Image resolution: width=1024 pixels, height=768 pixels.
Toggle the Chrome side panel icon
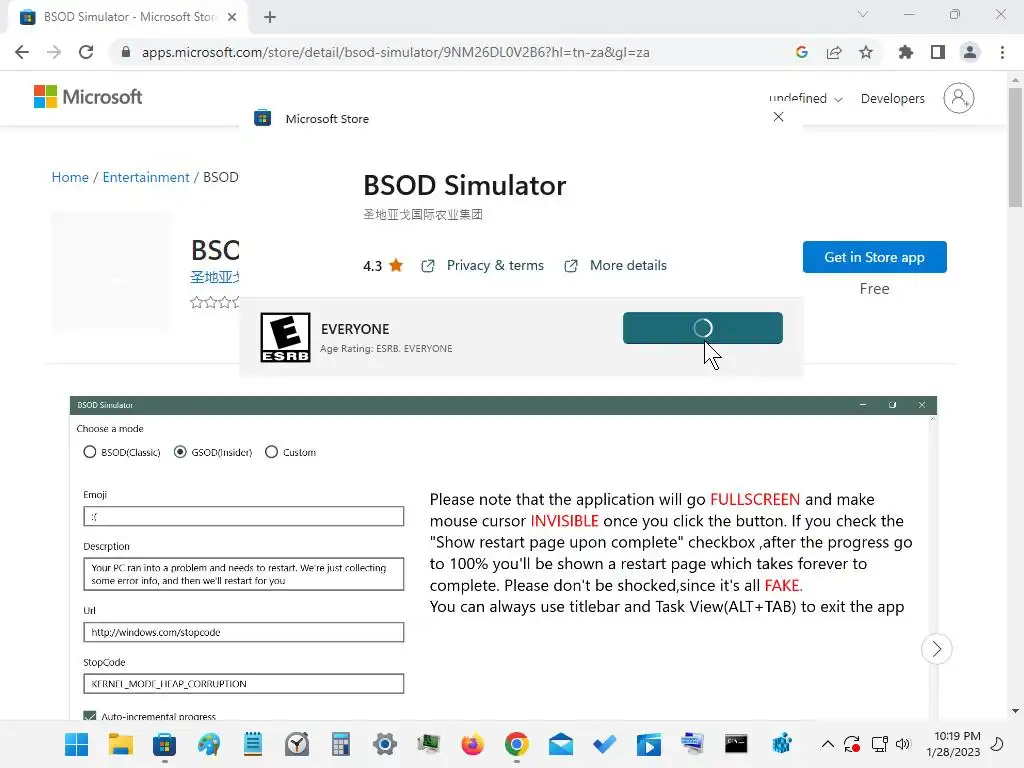[x=938, y=52]
